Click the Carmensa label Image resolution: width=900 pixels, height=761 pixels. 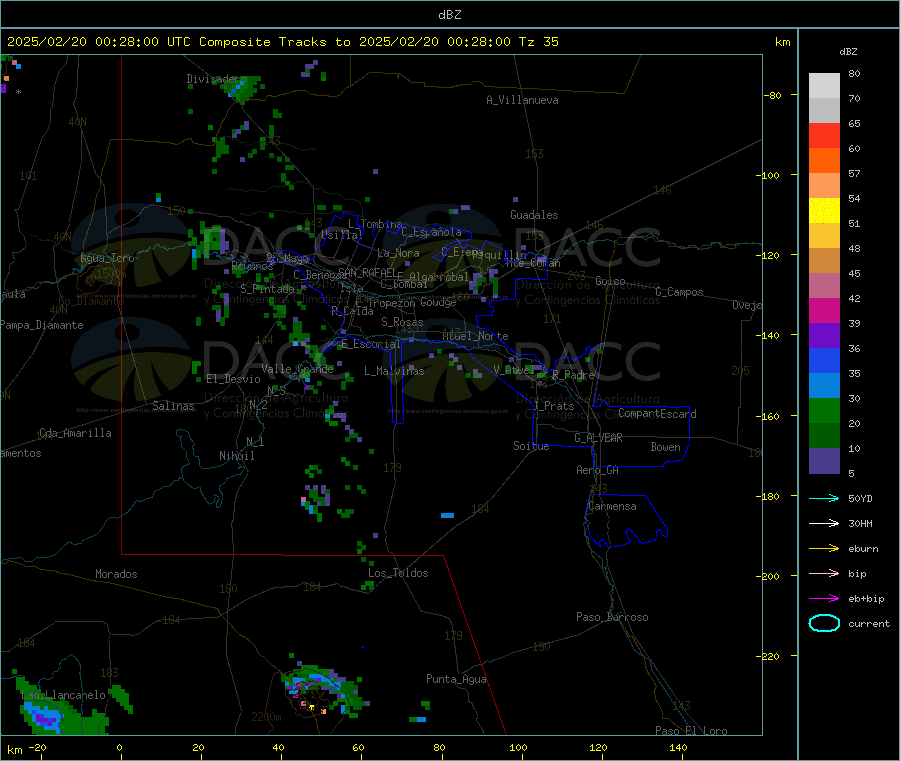612,506
